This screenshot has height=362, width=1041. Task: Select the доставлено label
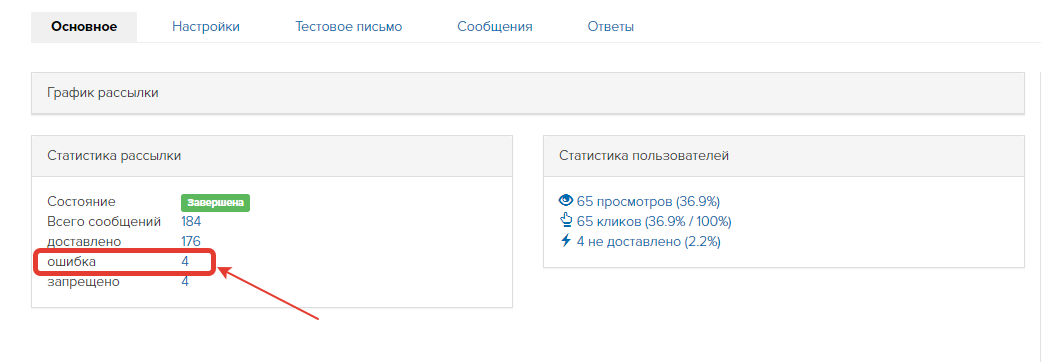[x=84, y=241]
